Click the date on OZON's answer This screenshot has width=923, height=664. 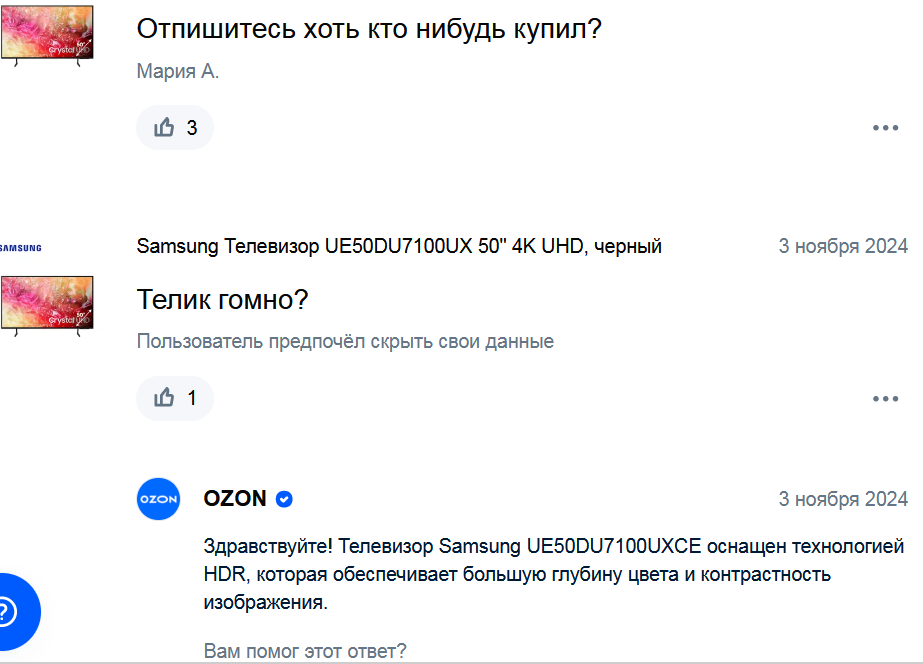(x=843, y=499)
